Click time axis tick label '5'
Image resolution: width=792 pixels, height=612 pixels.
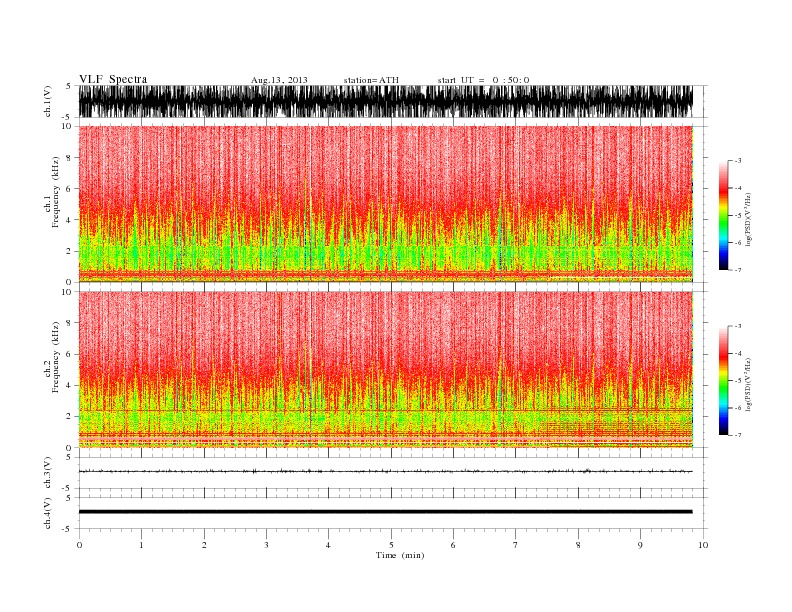click(x=391, y=545)
